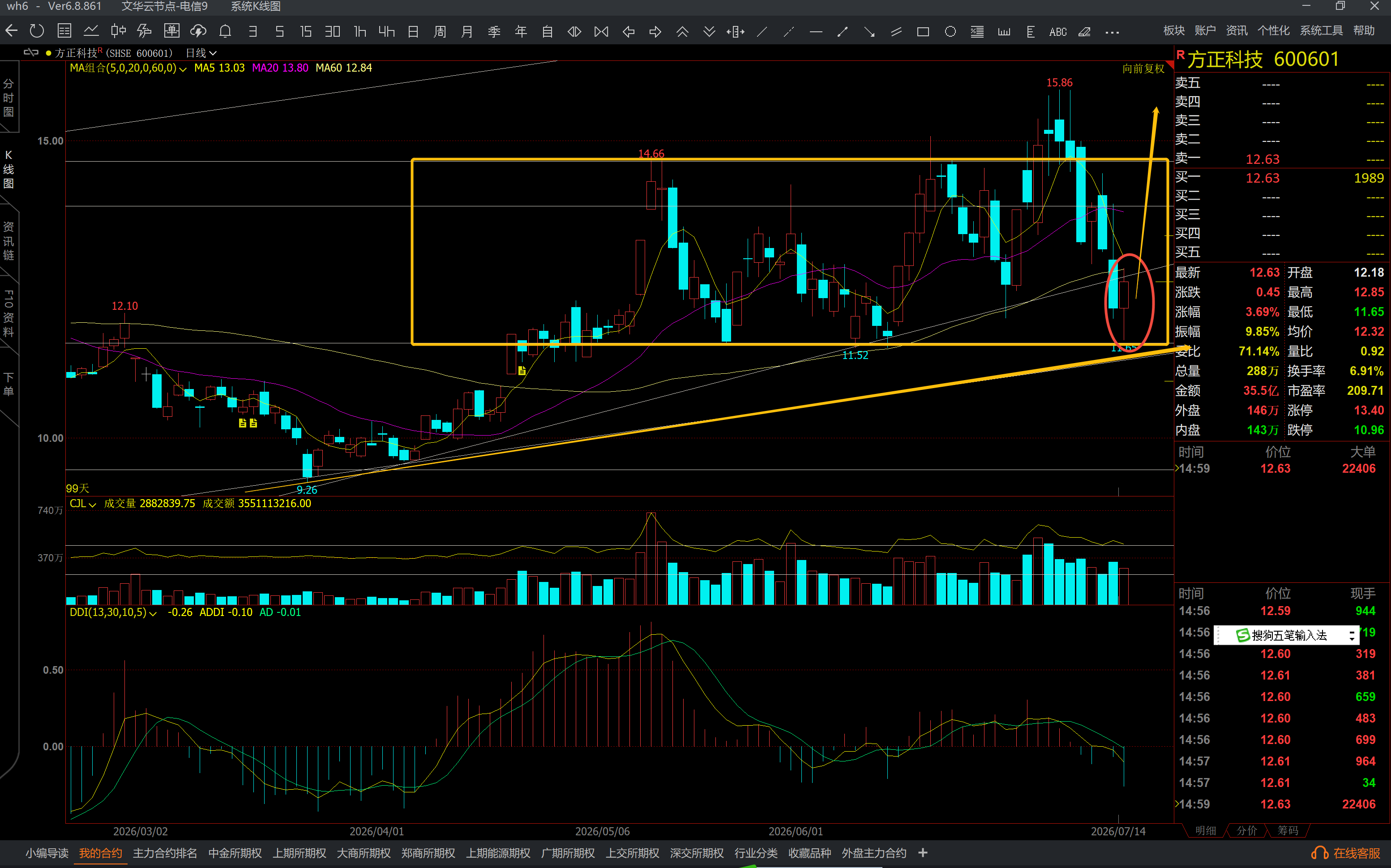Open 行业分类 bottom tab
Screen dimensions: 1391x868
tap(755, 853)
